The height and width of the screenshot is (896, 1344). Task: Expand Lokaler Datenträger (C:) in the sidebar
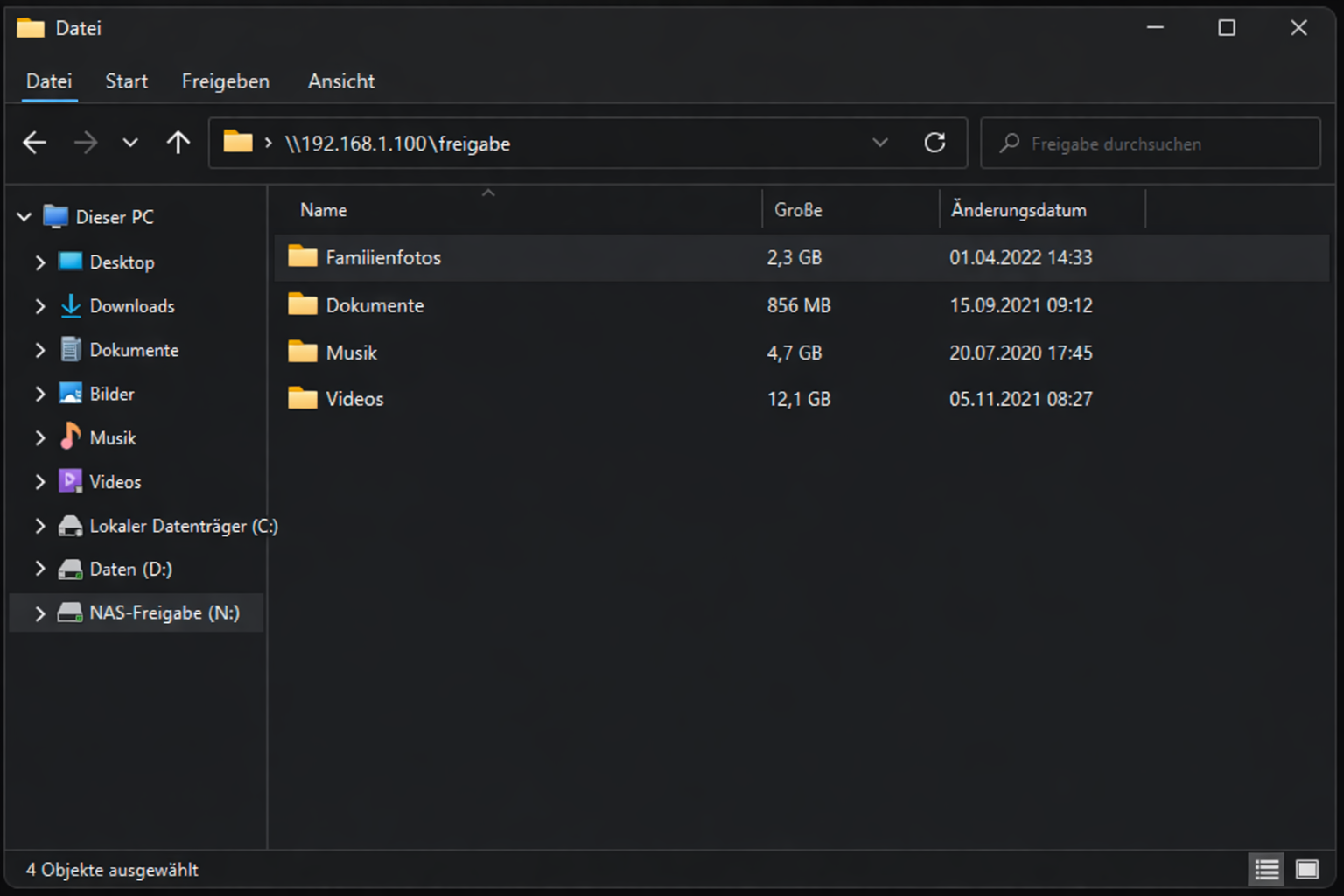(x=39, y=525)
